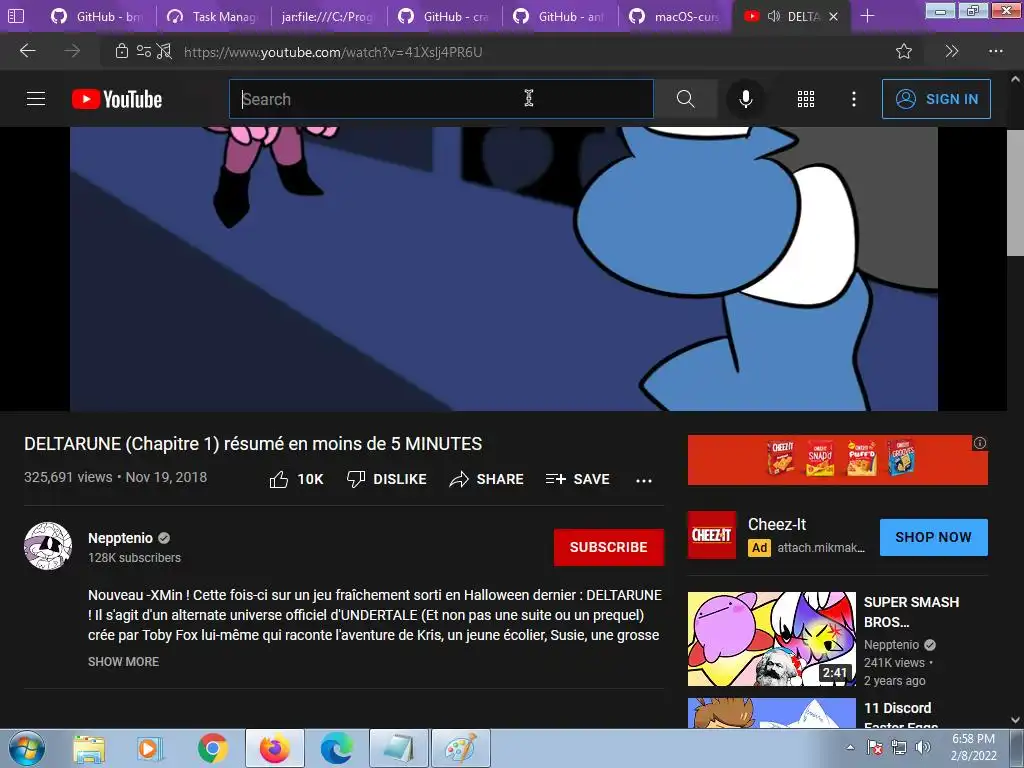1024x768 pixels.
Task: Switch to the macOS-curs tab
Action: point(675,16)
